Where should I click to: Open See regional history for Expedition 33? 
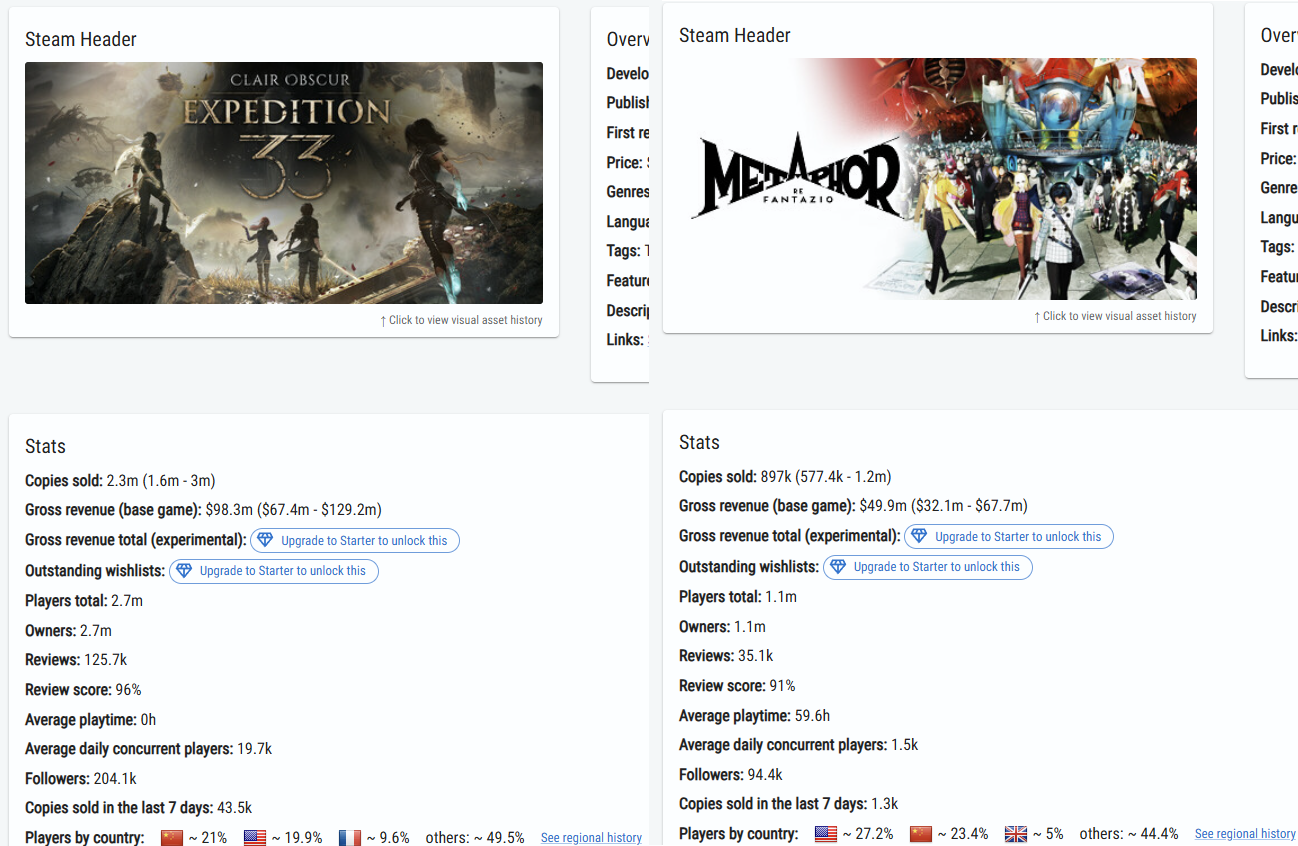tap(591, 838)
